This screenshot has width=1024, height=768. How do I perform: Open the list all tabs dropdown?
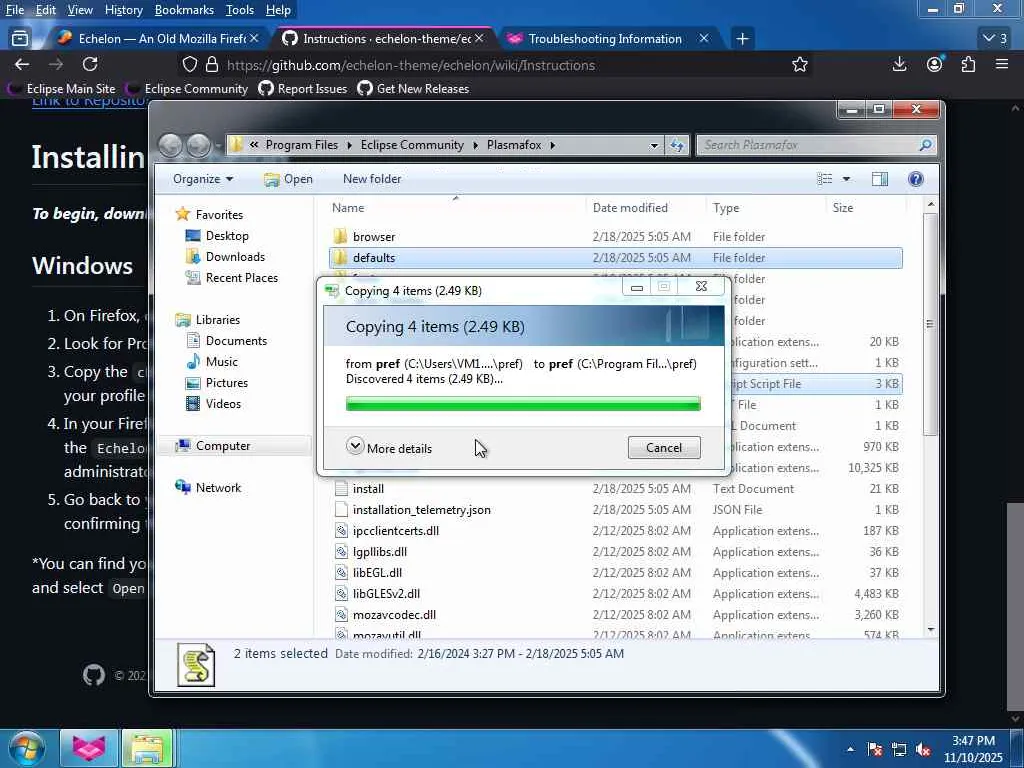point(995,39)
